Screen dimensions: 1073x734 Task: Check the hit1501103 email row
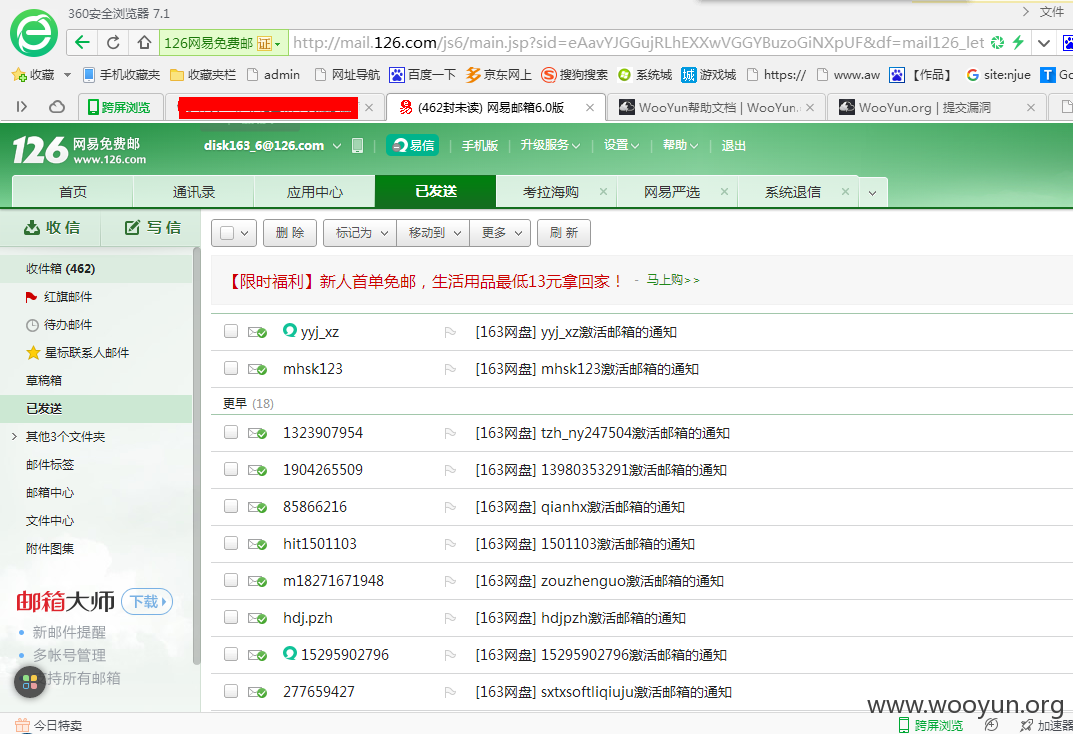(231, 543)
